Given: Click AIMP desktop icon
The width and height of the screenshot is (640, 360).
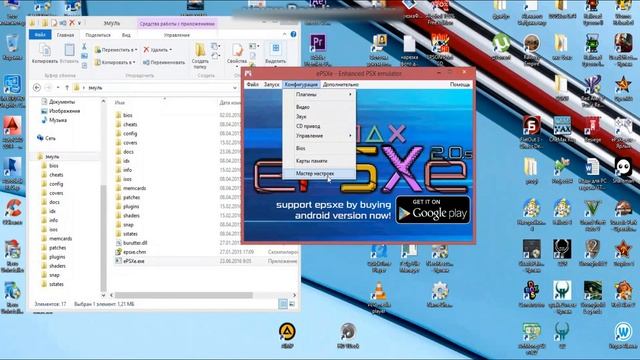Looking at the screenshot, I should point(287,336).
